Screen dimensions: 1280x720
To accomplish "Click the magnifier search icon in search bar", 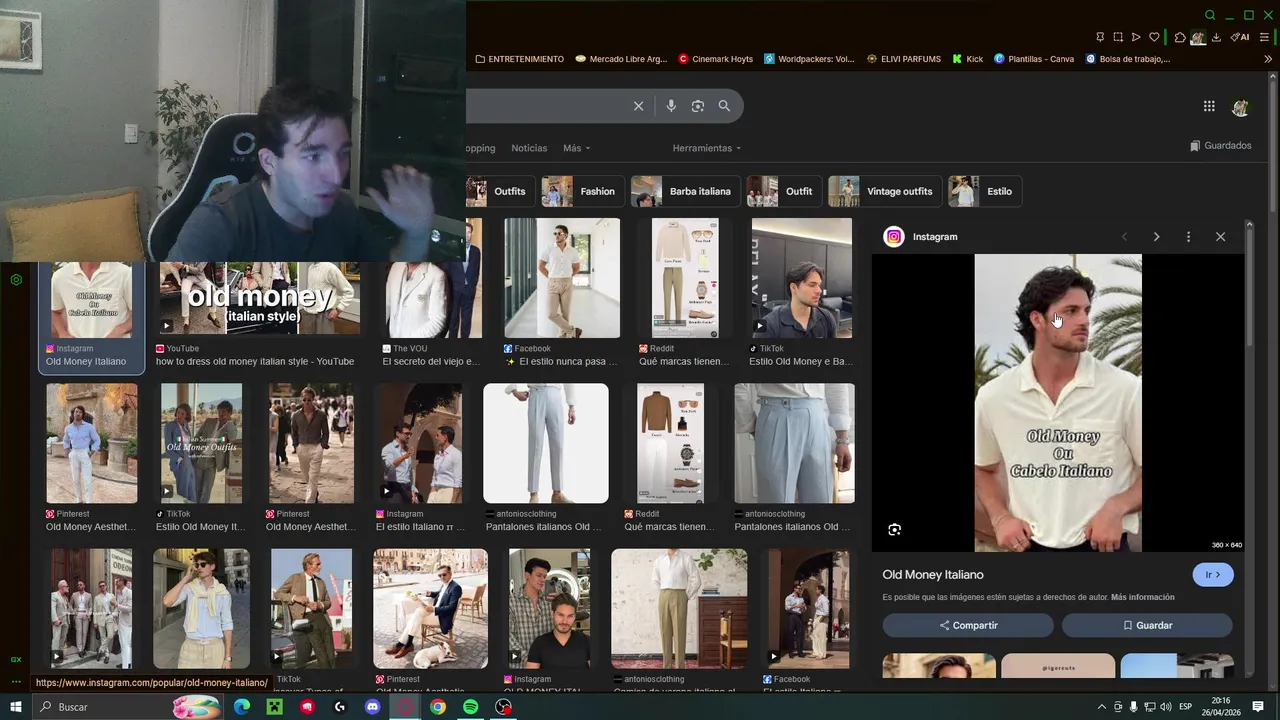I will [x=724, y=106].
